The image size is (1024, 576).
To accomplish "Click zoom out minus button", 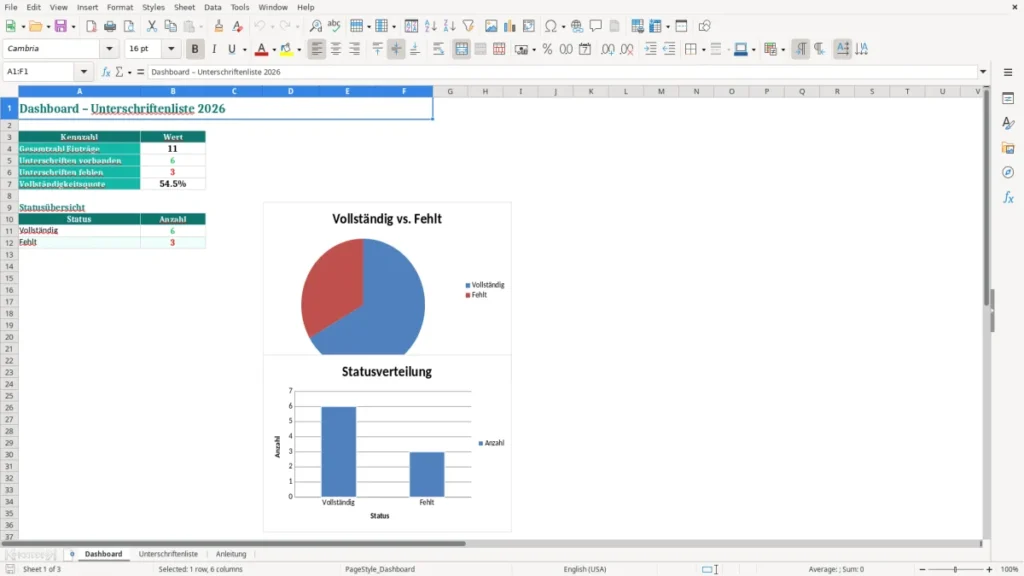I will click(x=922, y=569).
